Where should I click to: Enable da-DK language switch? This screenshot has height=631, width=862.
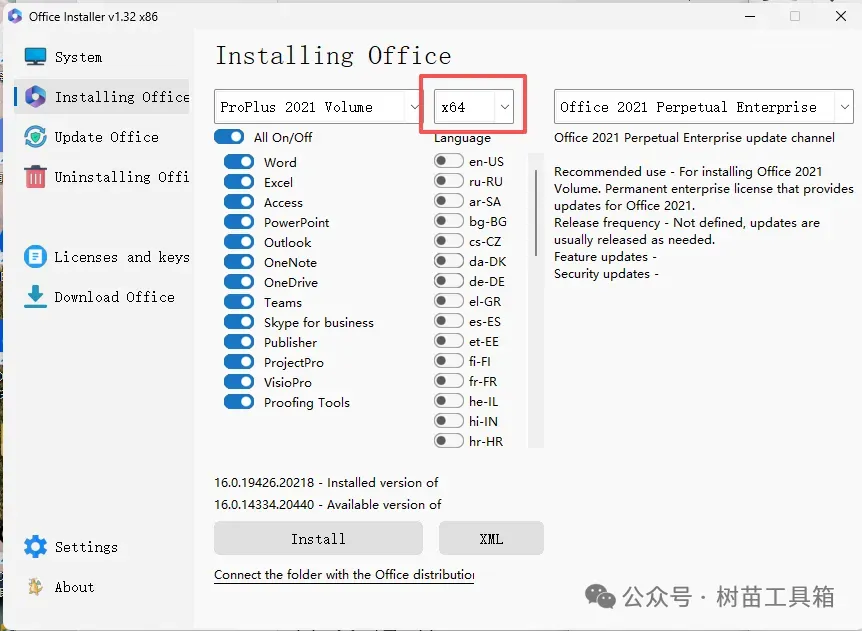[x=448, y=261]
